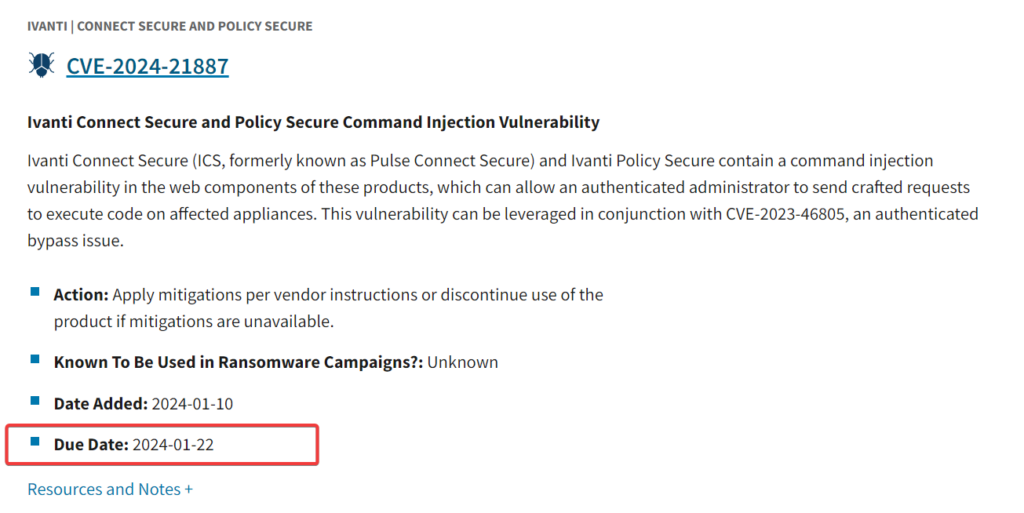Click the bold Date Added: label
This screenshot has height=513, width=1024.
100,403
